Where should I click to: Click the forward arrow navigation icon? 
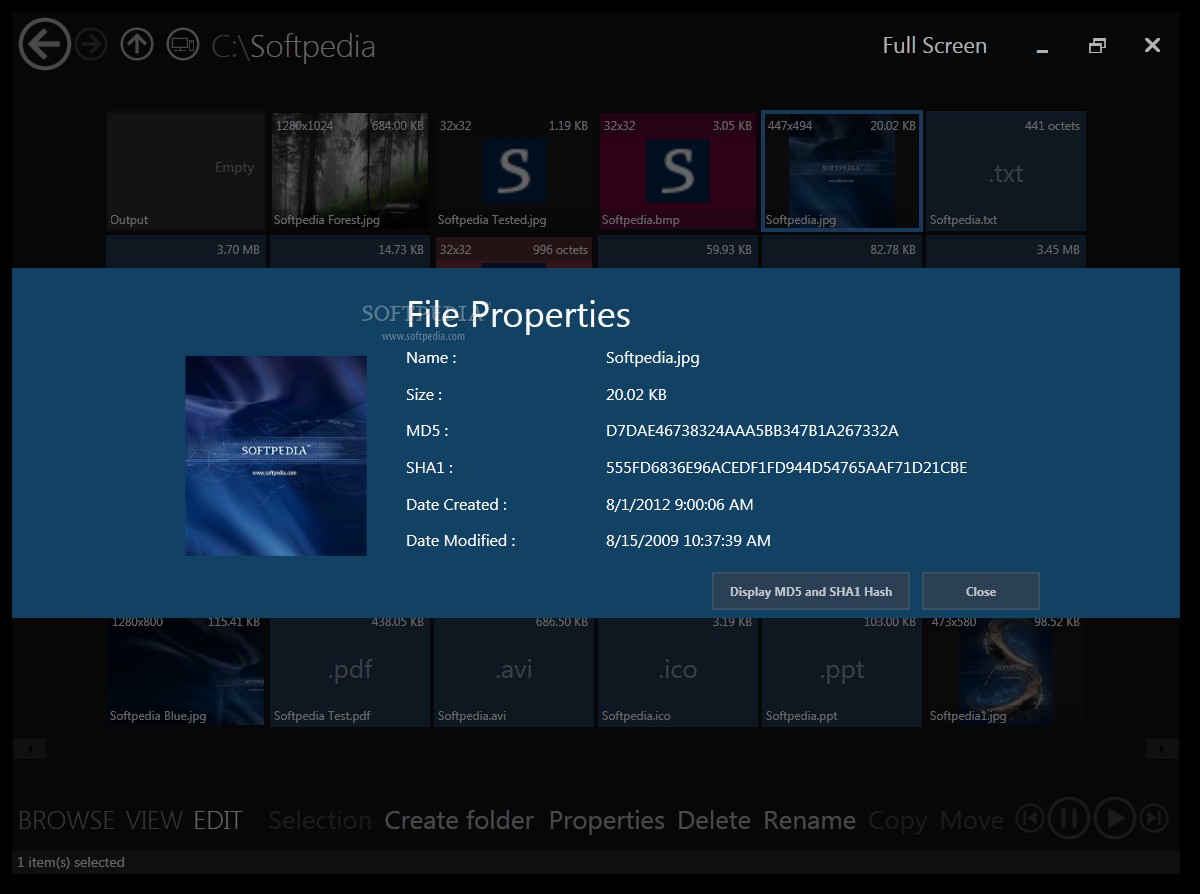point(91,45)
